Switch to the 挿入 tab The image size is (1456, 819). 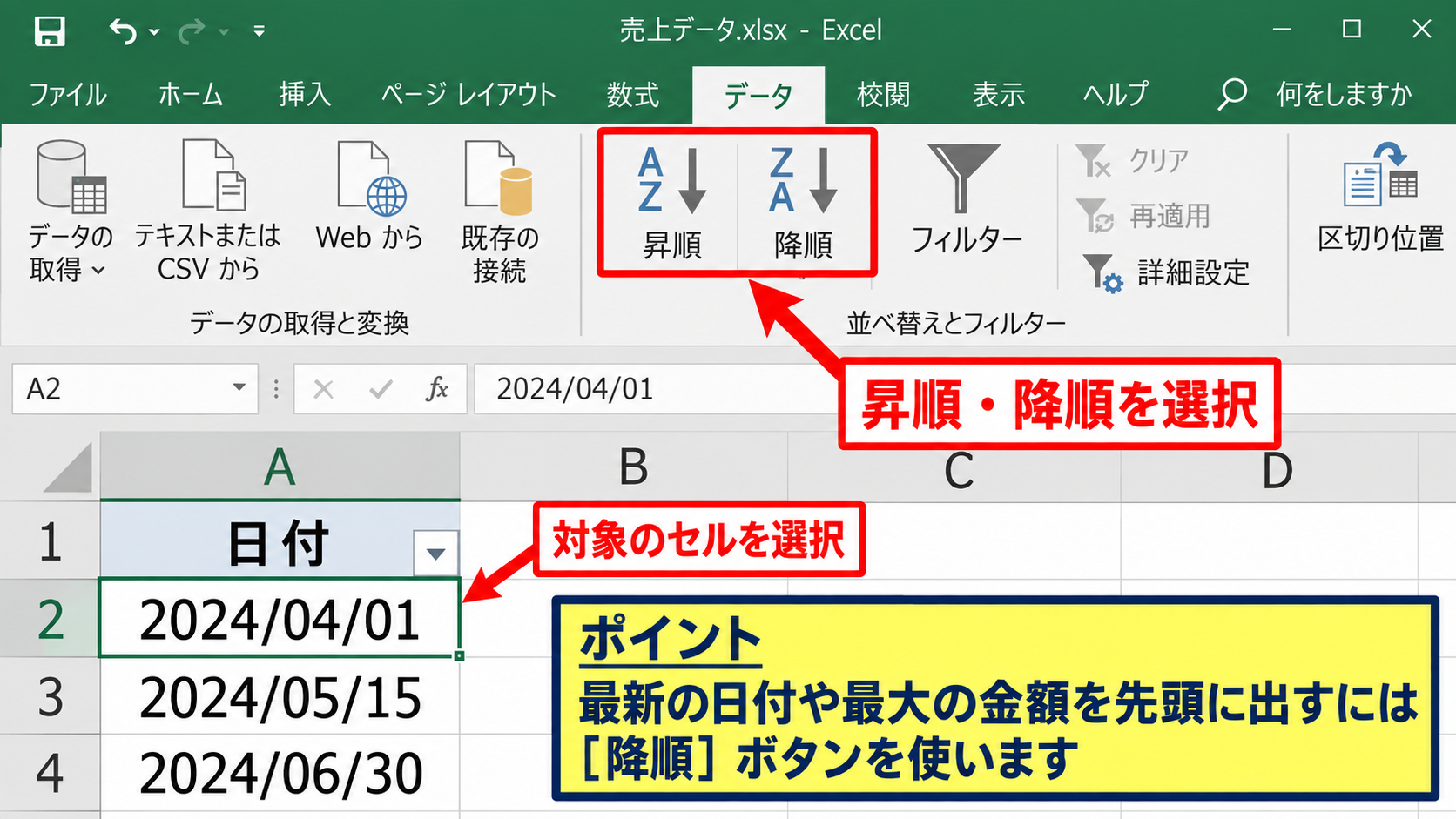tap(305, 94)
